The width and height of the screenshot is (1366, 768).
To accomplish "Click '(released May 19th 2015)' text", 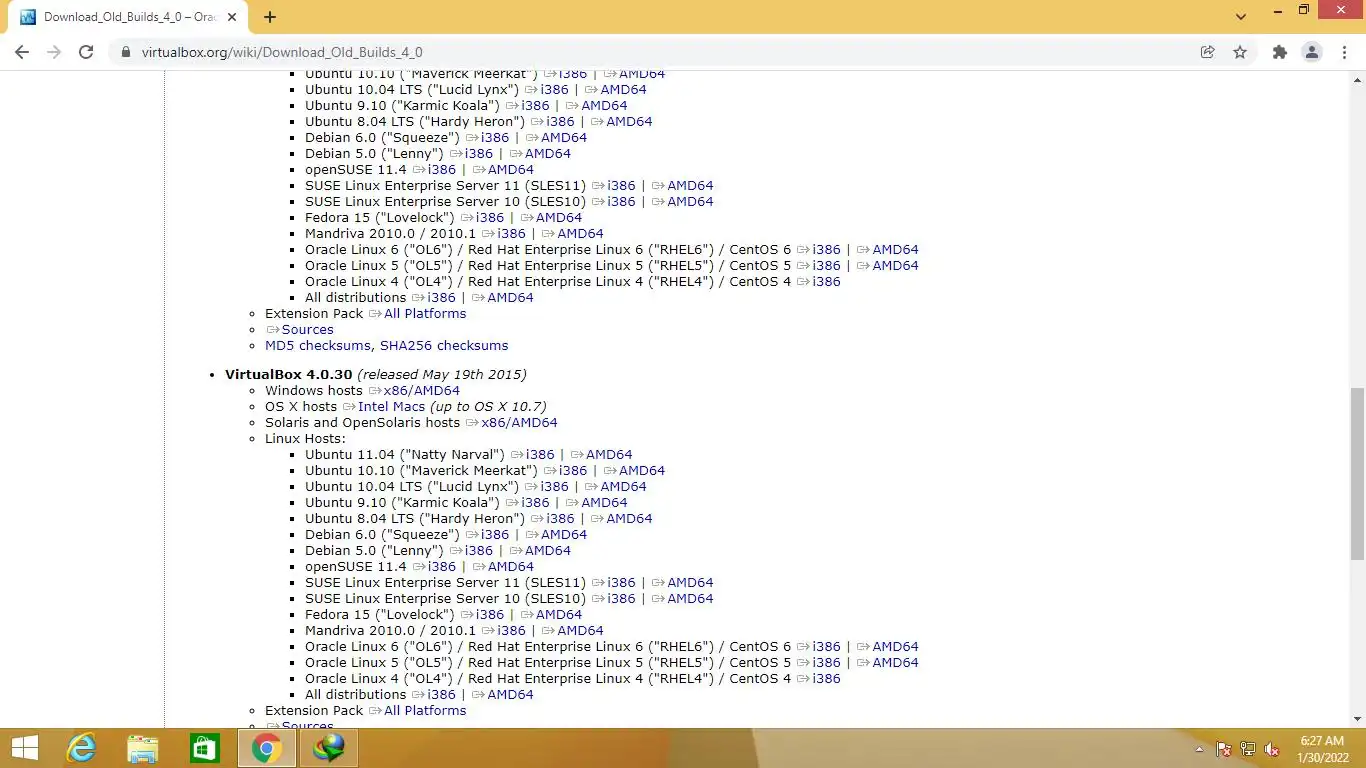I will click(442, 374).
